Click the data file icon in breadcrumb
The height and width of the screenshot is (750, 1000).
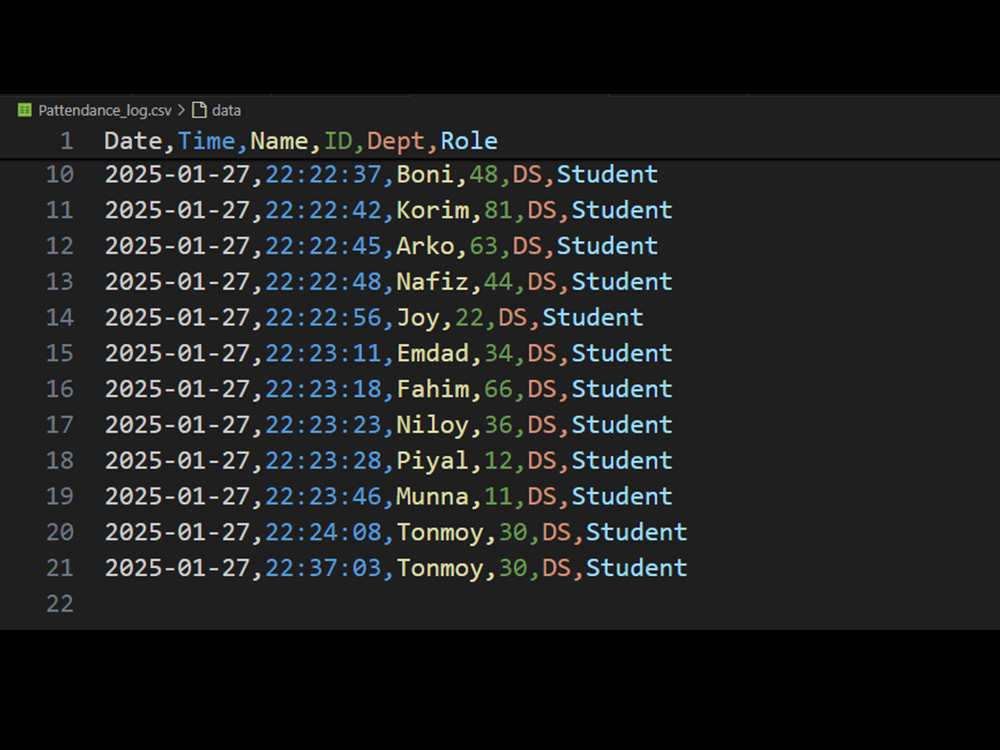tap(200, 110)
